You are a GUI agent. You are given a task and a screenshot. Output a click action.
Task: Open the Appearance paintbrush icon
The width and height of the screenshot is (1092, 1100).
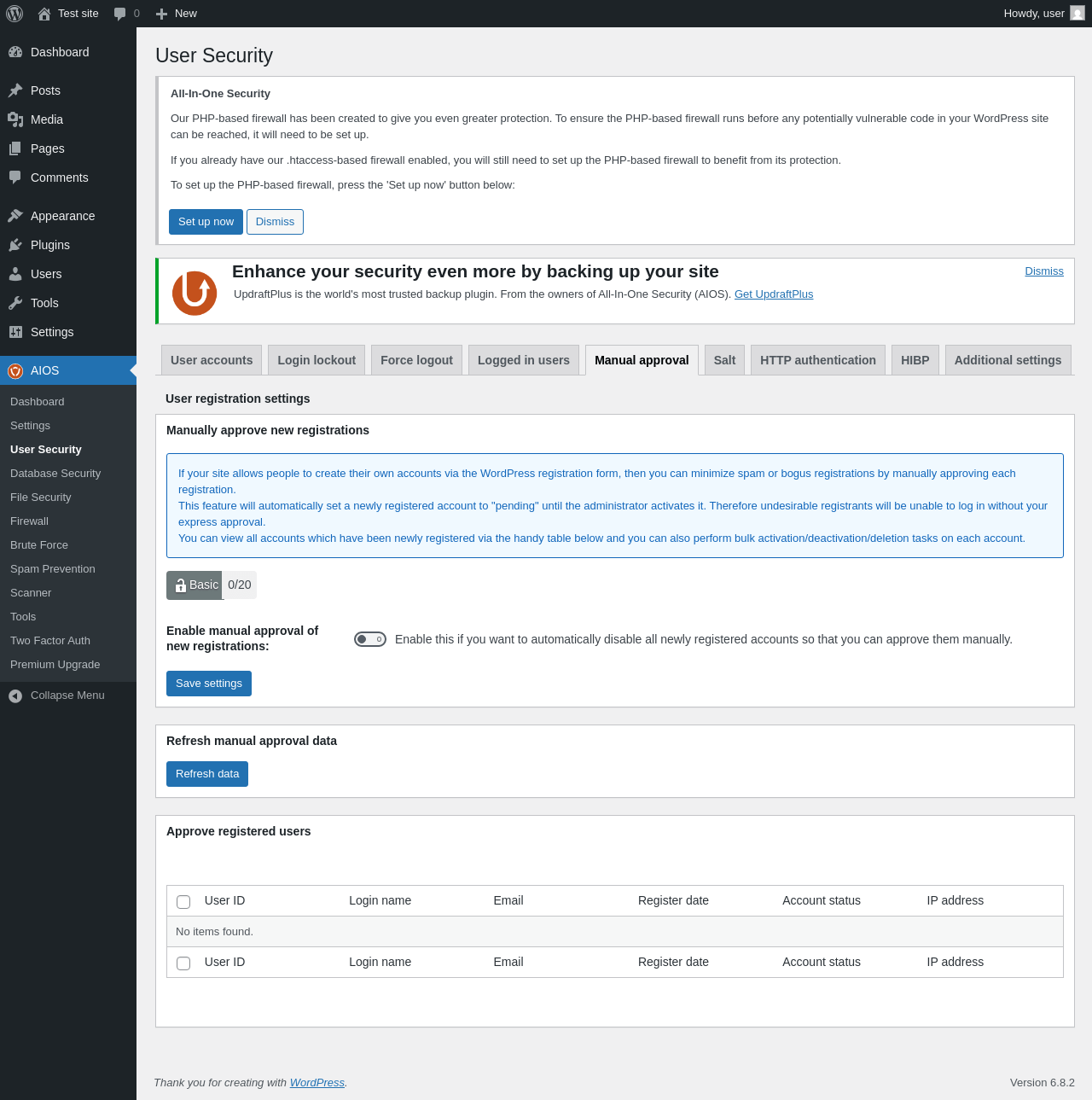pyautogui.click(x=15, y=216)
